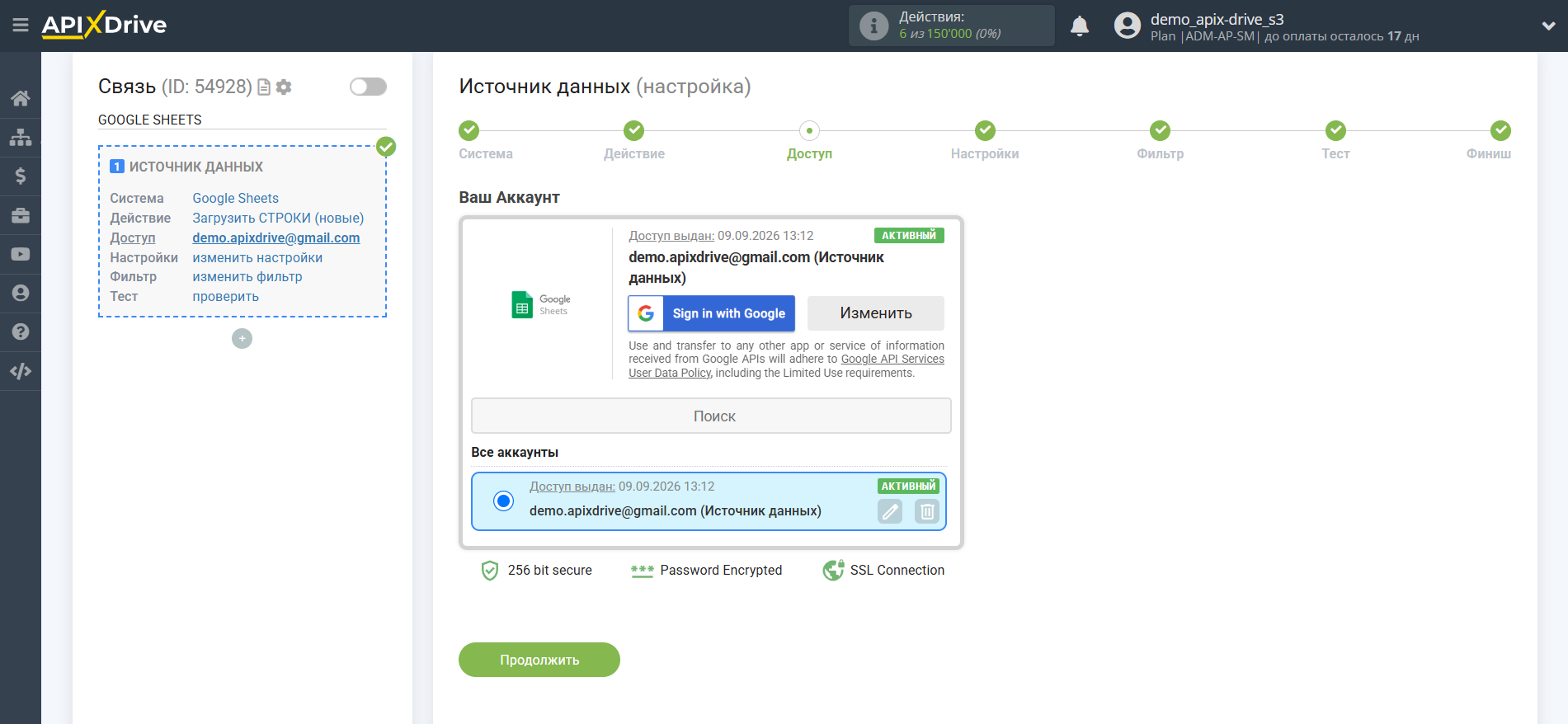Screen dimensions: 1568x724
Task: Copy connection via document icon
Action: click(264, 87)
